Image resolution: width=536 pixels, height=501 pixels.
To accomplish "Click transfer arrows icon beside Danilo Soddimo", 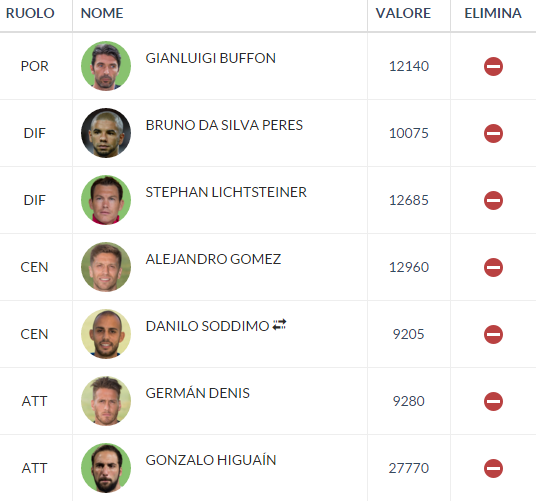I will pos(279,325).
